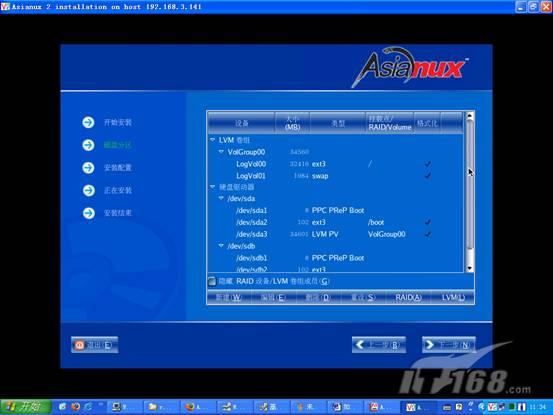Click the RAID(A) button
Screen dimensions: 553x415
pyautogui.click(x=408, y=298)
